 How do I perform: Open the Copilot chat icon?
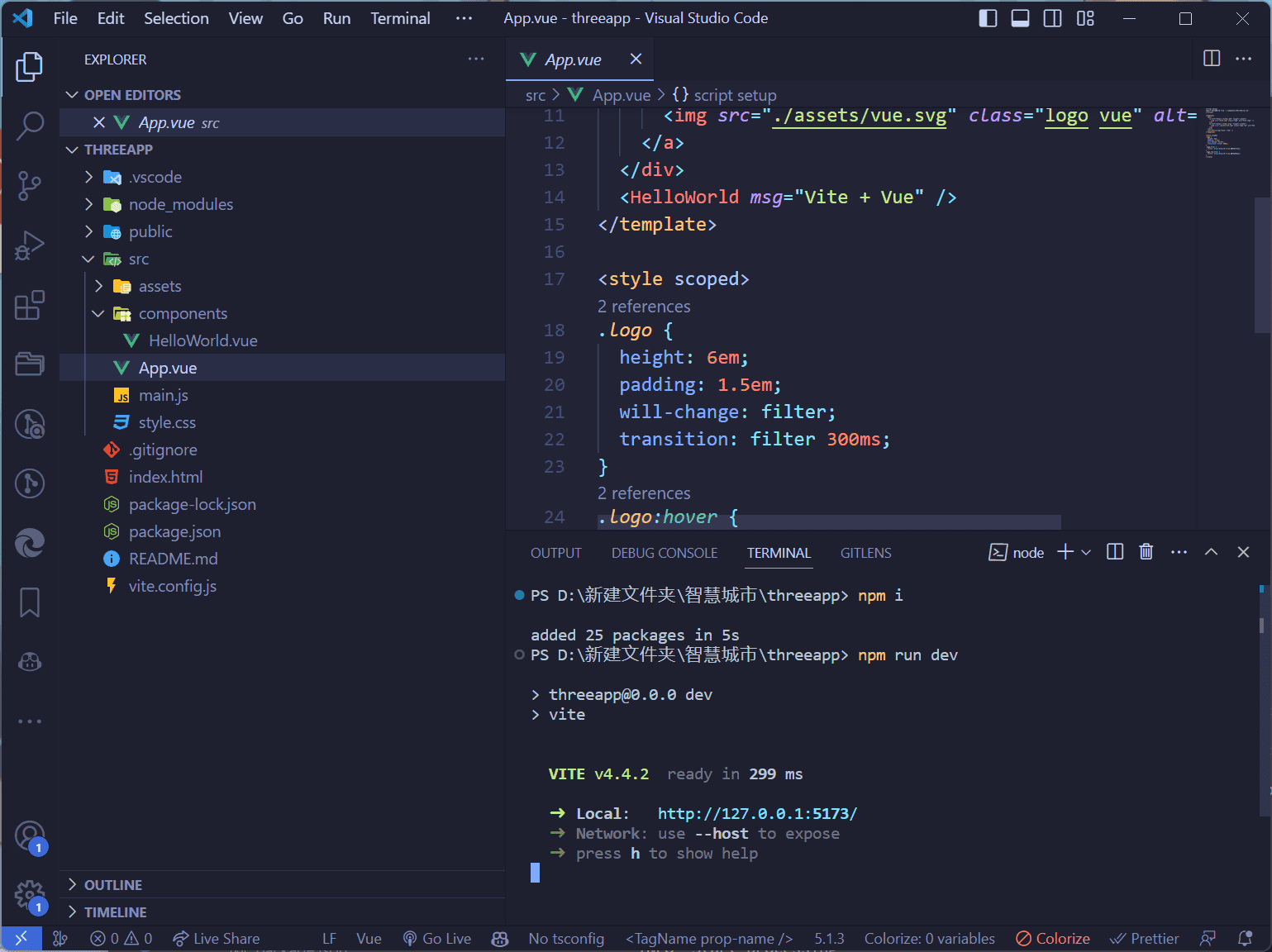point(30,662)
